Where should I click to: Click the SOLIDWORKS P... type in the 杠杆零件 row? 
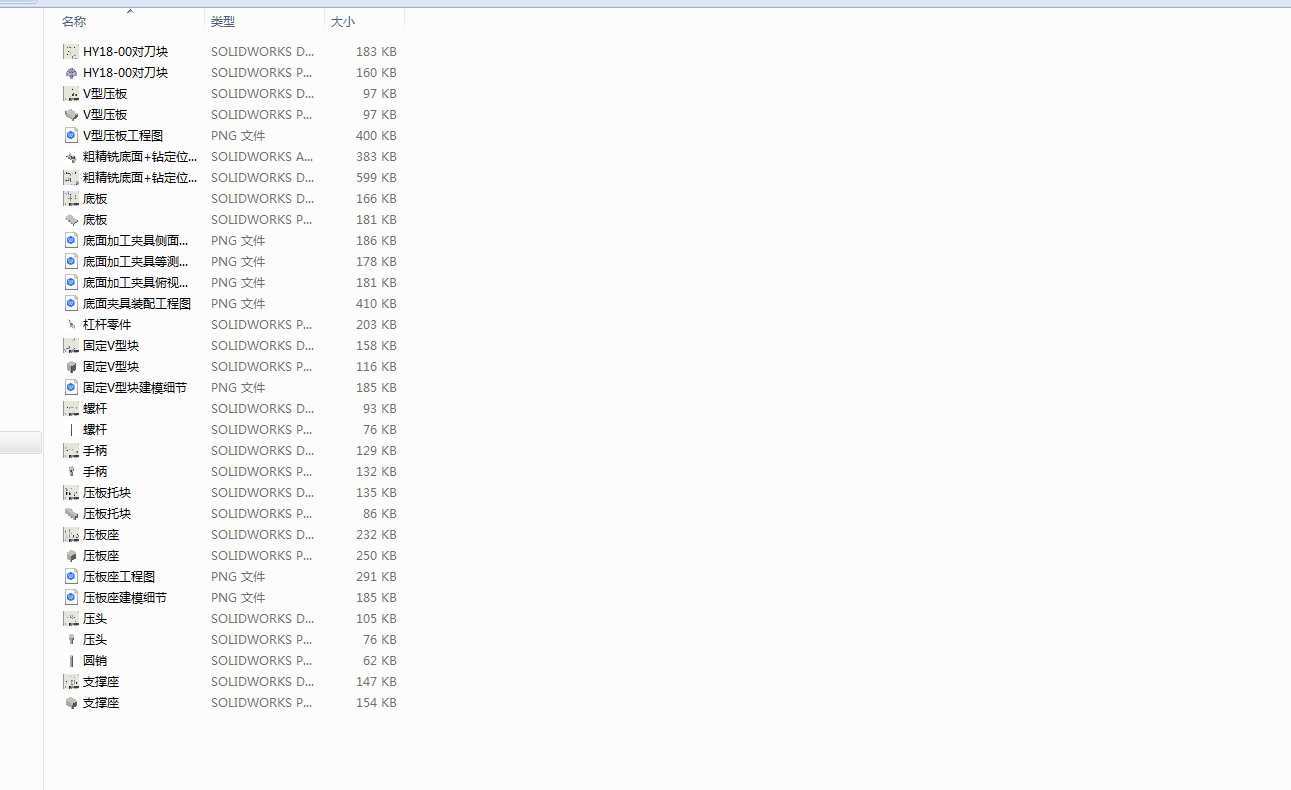262,324
